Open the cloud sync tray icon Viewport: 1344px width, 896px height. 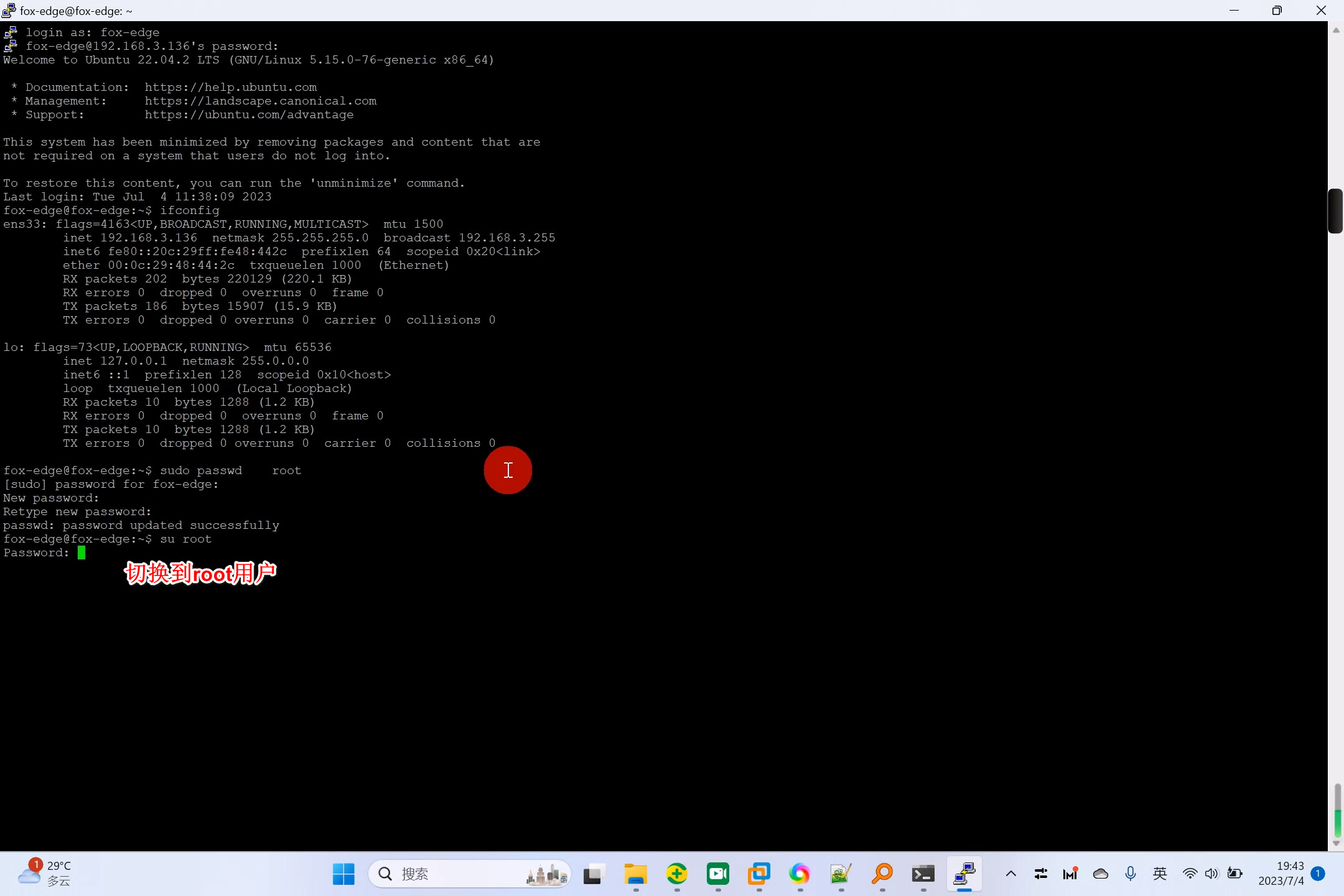coord(1101,874)
